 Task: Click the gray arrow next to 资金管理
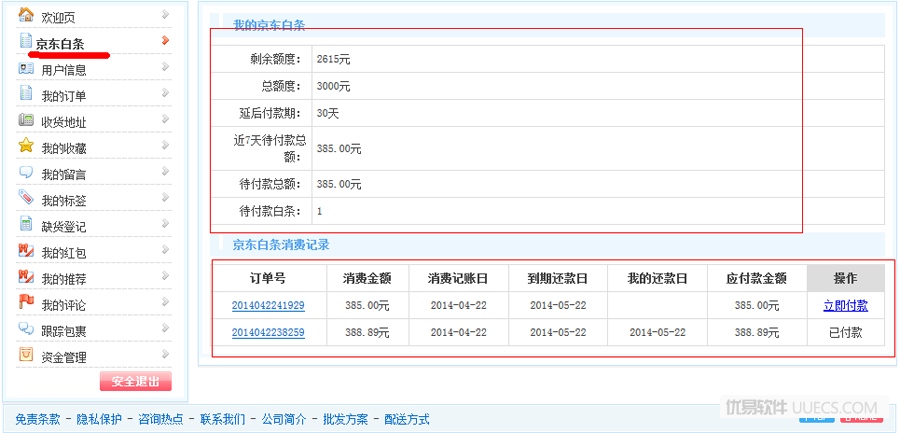pyautogui.click(x=165, y=354)
